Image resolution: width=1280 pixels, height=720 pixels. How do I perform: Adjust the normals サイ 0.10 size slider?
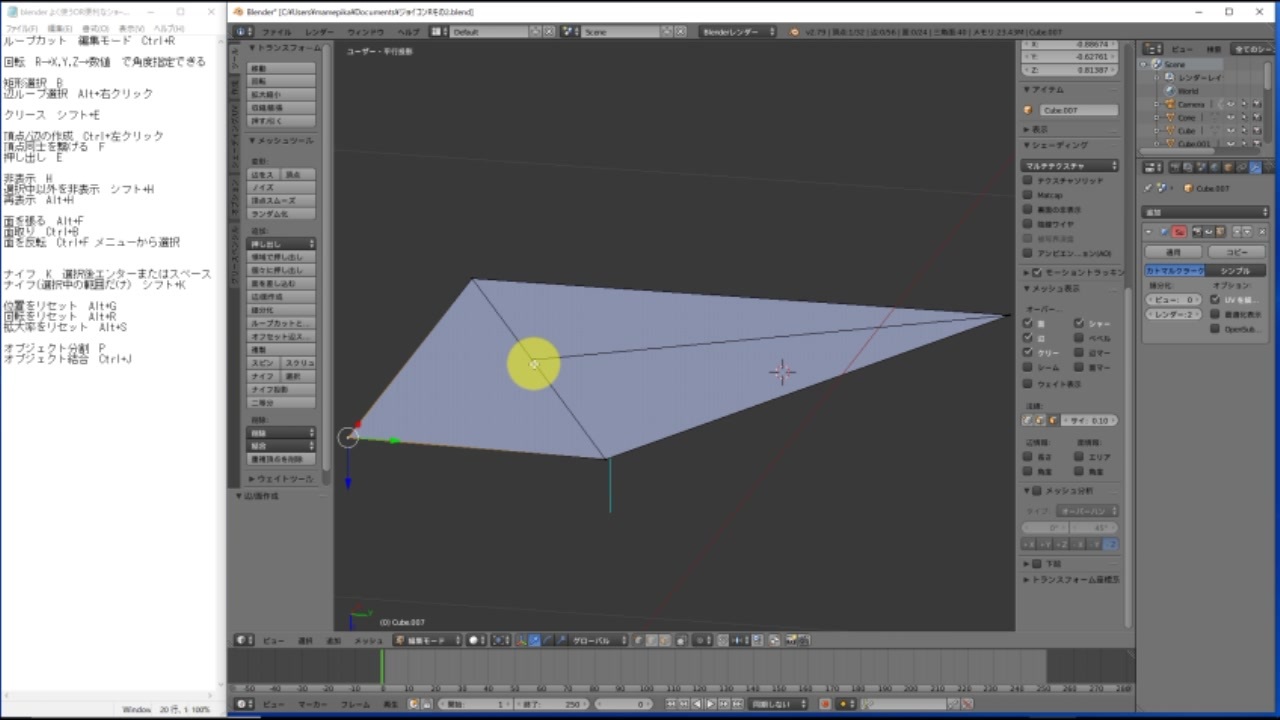coord(1089,420)
